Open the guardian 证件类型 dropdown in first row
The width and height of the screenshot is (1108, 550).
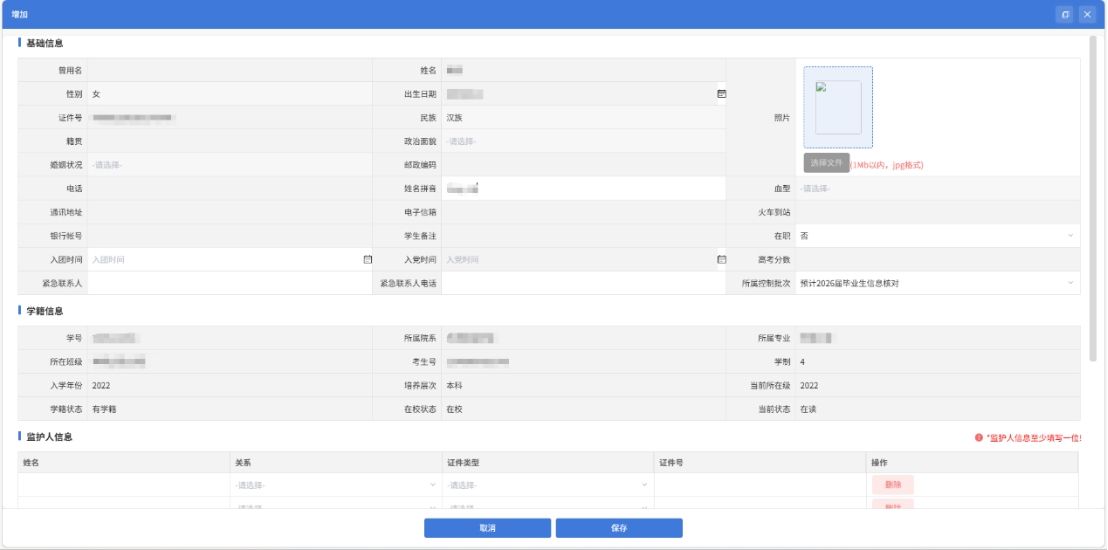tap(547, 485)
